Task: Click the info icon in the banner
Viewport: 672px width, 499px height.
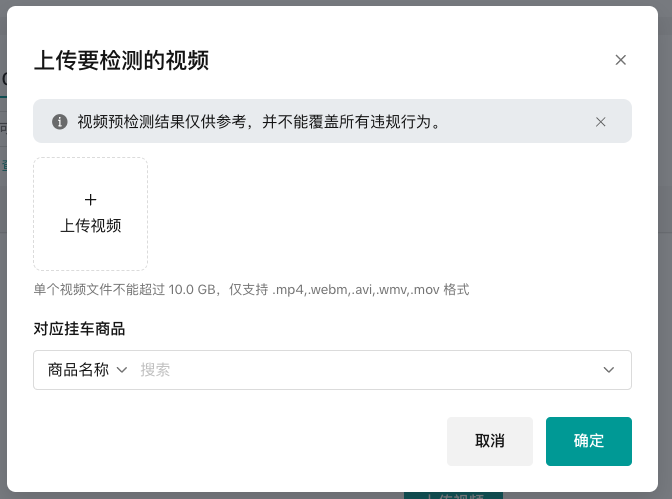Action: pos(59,122)
